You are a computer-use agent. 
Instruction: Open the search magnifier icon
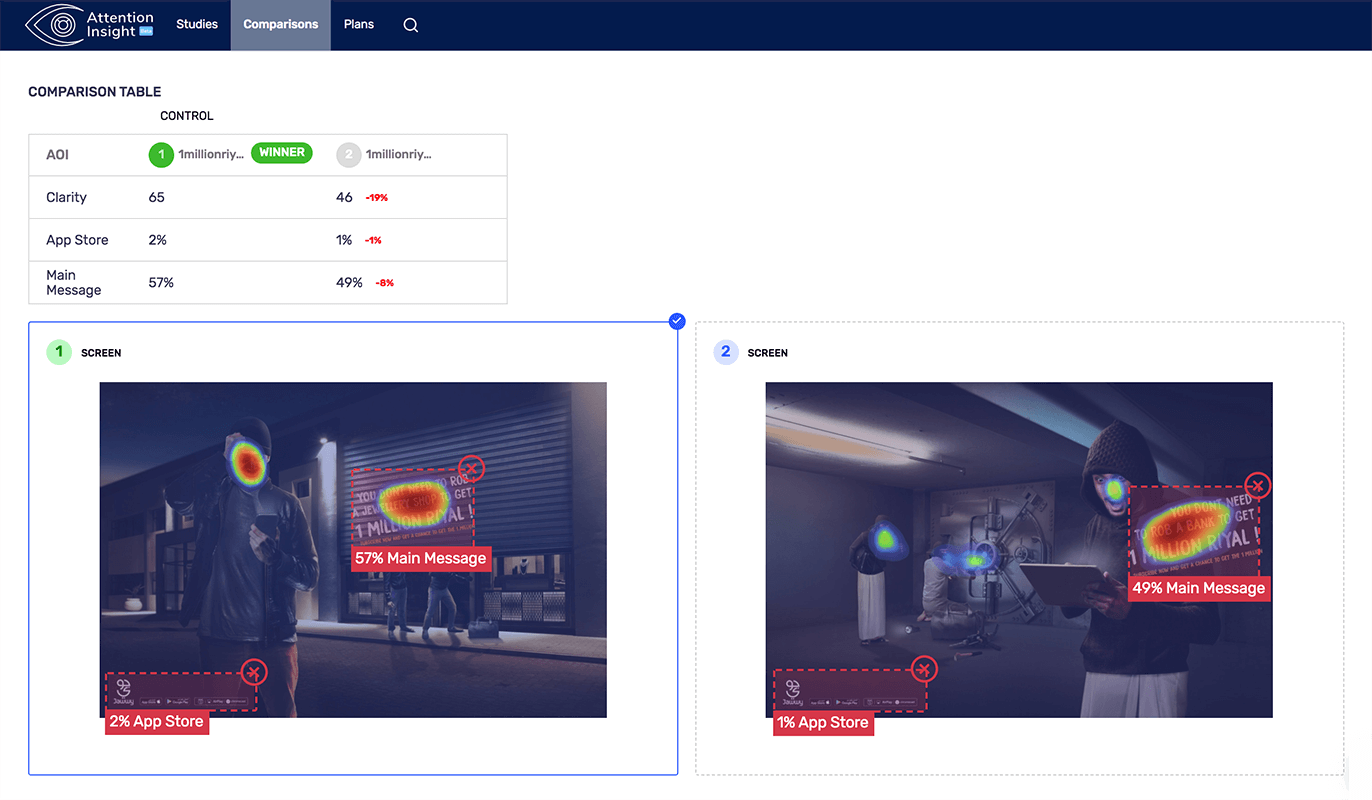(x=411, y=25)
